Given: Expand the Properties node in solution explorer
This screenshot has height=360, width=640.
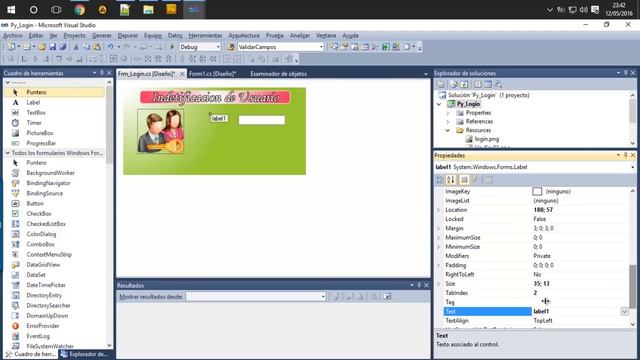Looking at the screenshot, I should [x=448, y=113].
